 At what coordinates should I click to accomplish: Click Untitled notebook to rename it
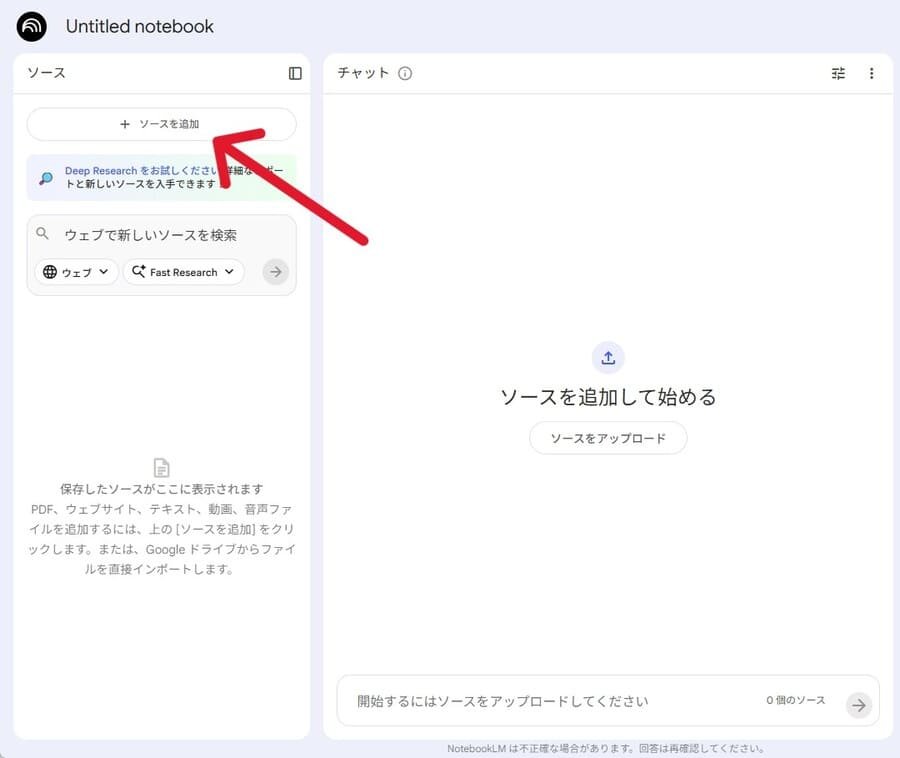point(139,27)
